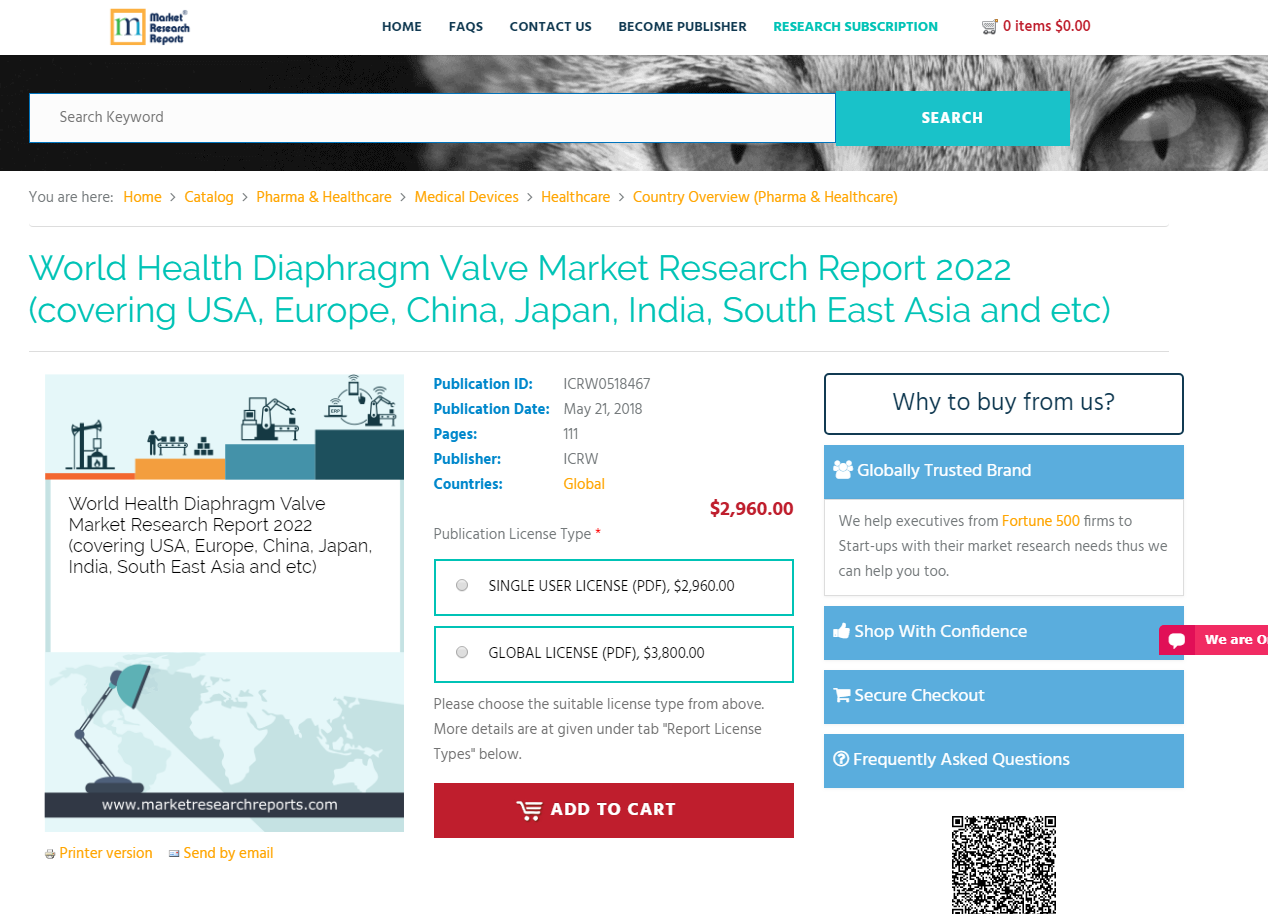Click the Market Research Reports logo

coord(150,27)
